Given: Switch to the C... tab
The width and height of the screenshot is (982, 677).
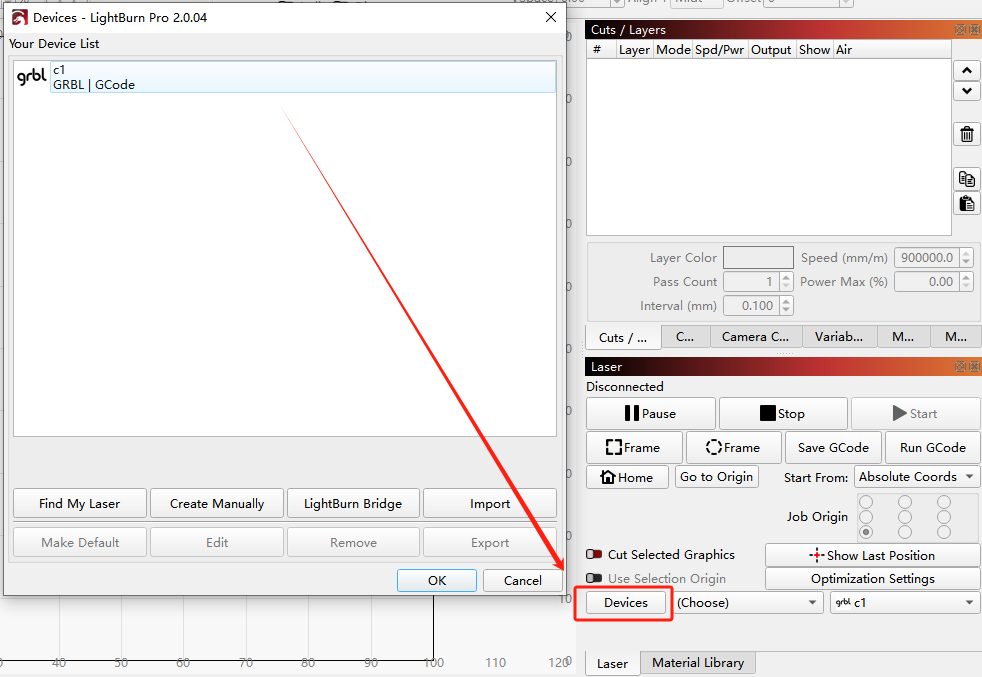Looking at the screenshot, I should tap(685, 337).
